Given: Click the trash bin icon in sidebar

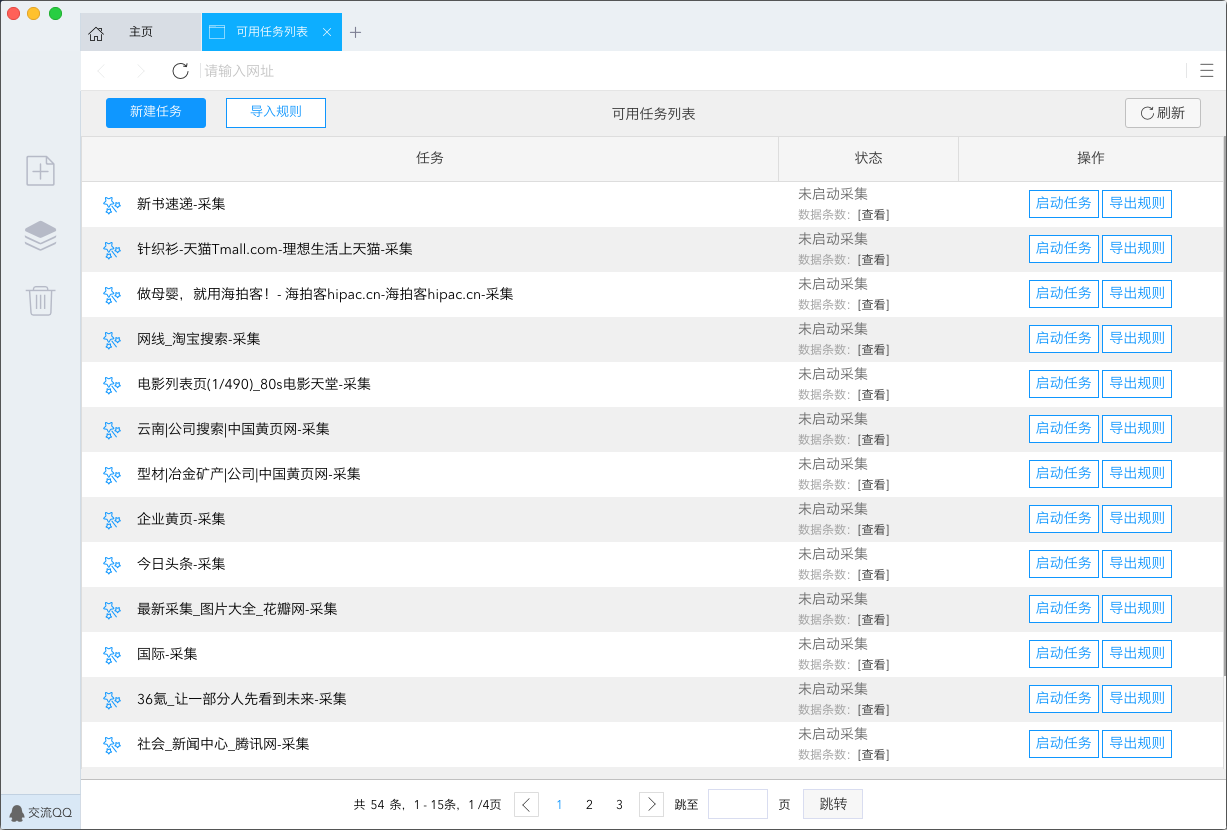Looking at the screenshot, I should coord(40,300).
